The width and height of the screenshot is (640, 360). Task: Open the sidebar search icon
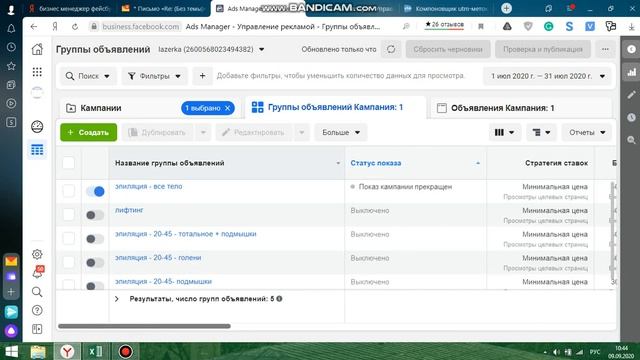pos(37,292)
